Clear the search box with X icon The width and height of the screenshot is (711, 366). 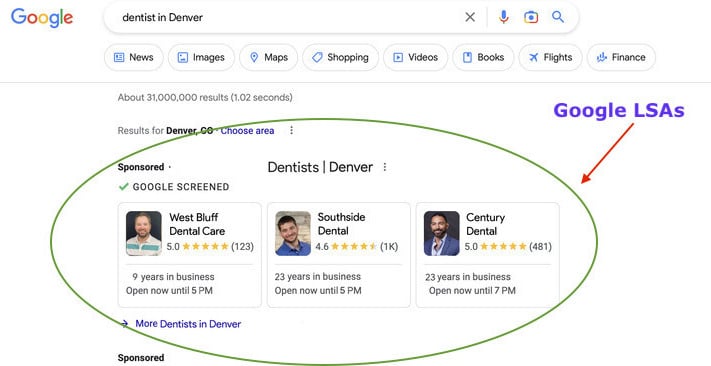(x=470, y=17)
